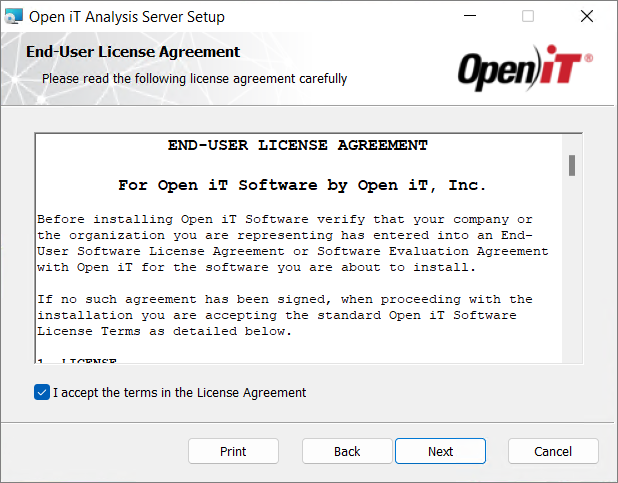
Task: Click the scrollbar track below the thumb
Action: (572, 268)
